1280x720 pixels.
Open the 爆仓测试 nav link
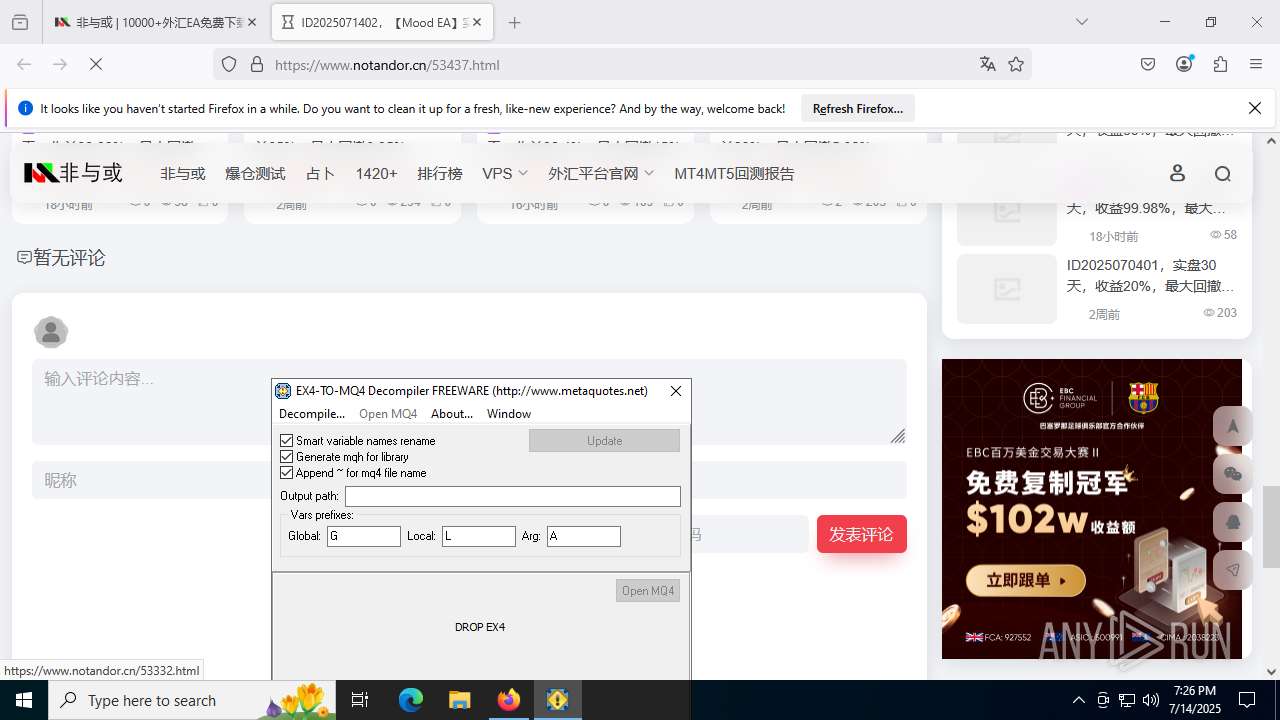(x=255, y=173)
